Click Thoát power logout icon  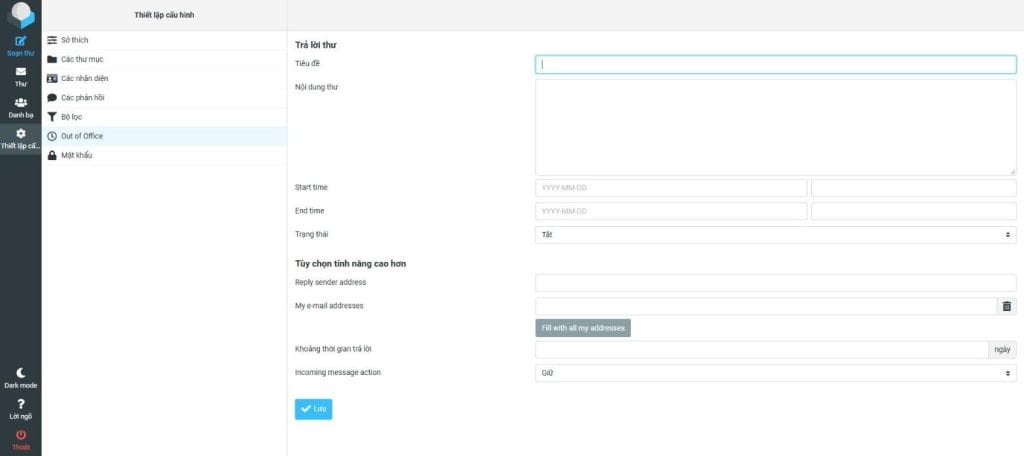(x=21, y=434)
